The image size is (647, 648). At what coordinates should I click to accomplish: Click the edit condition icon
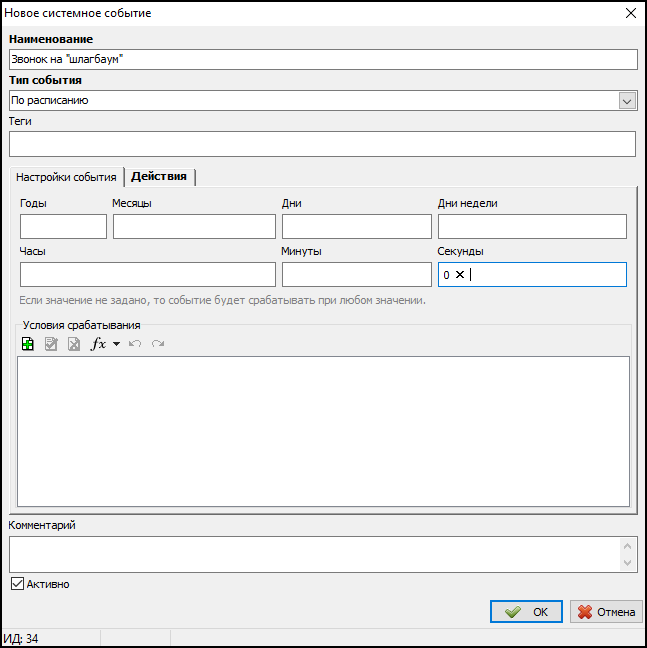point(51,344)
